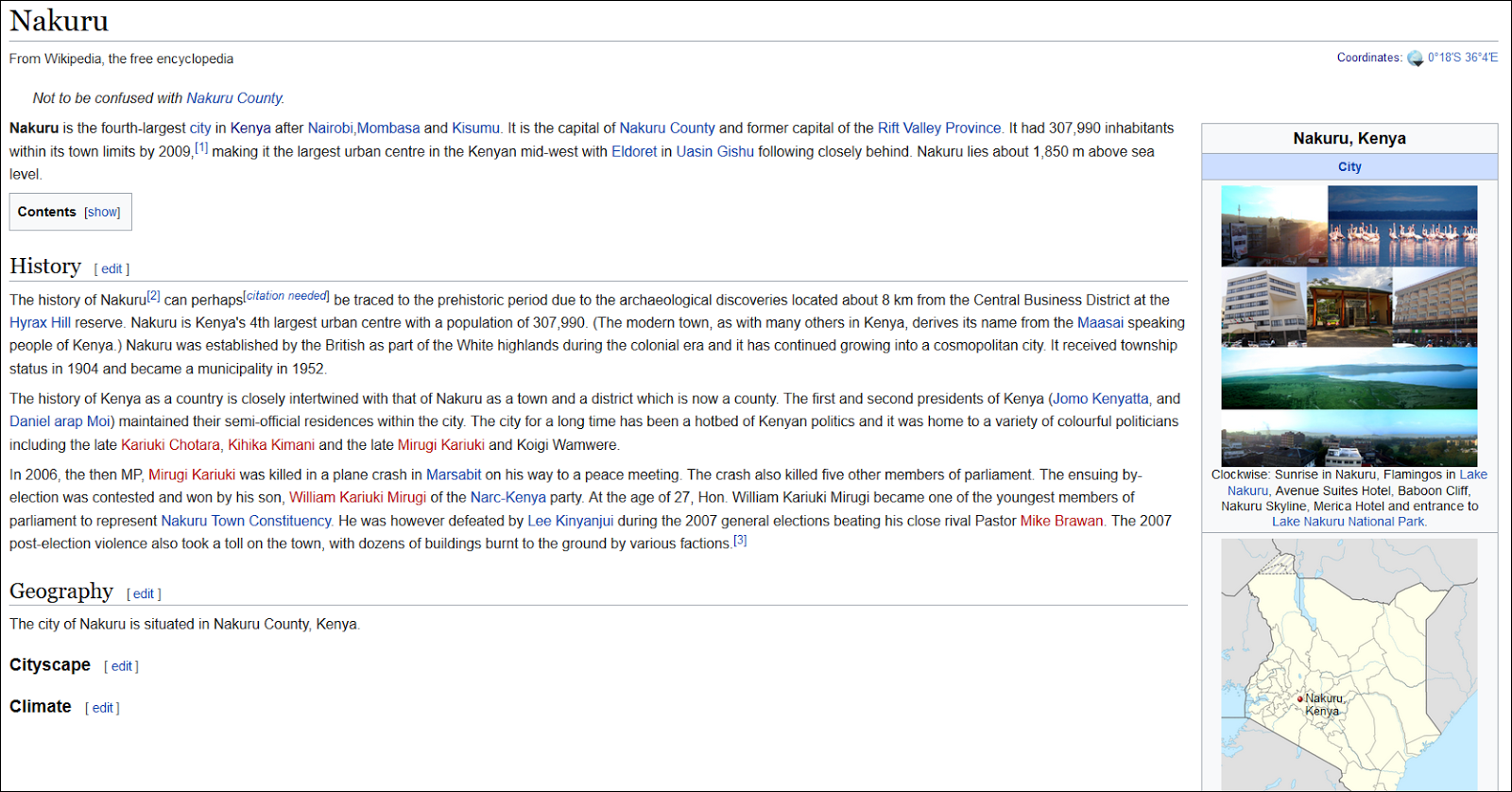Open the City link in infobox header
Image resolution: width=1512 pixels, height=792 pixels.
(1349, 167)
